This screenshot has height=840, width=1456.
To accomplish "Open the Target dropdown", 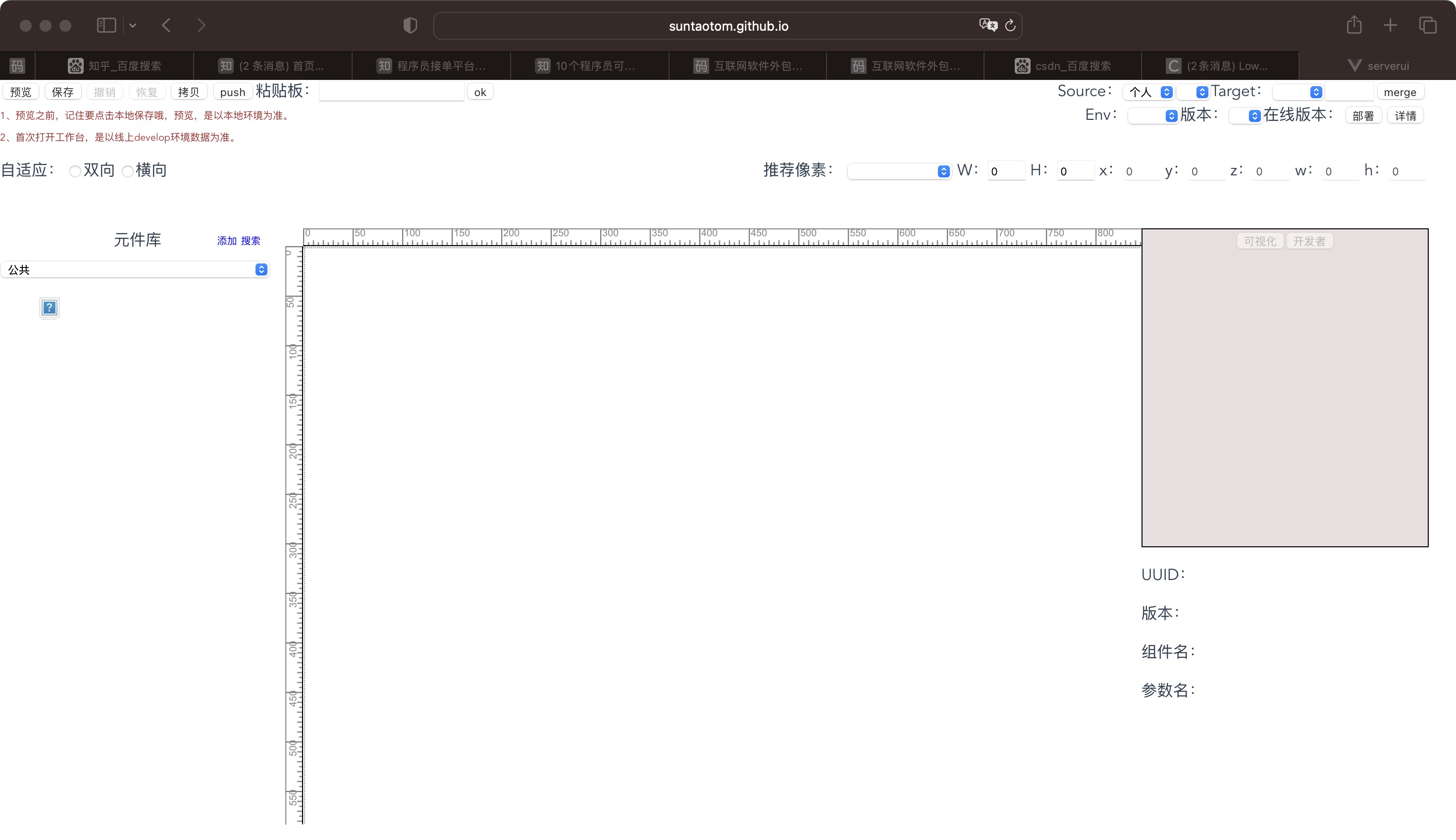I will pyautogui.click(x=1298, y=92).
